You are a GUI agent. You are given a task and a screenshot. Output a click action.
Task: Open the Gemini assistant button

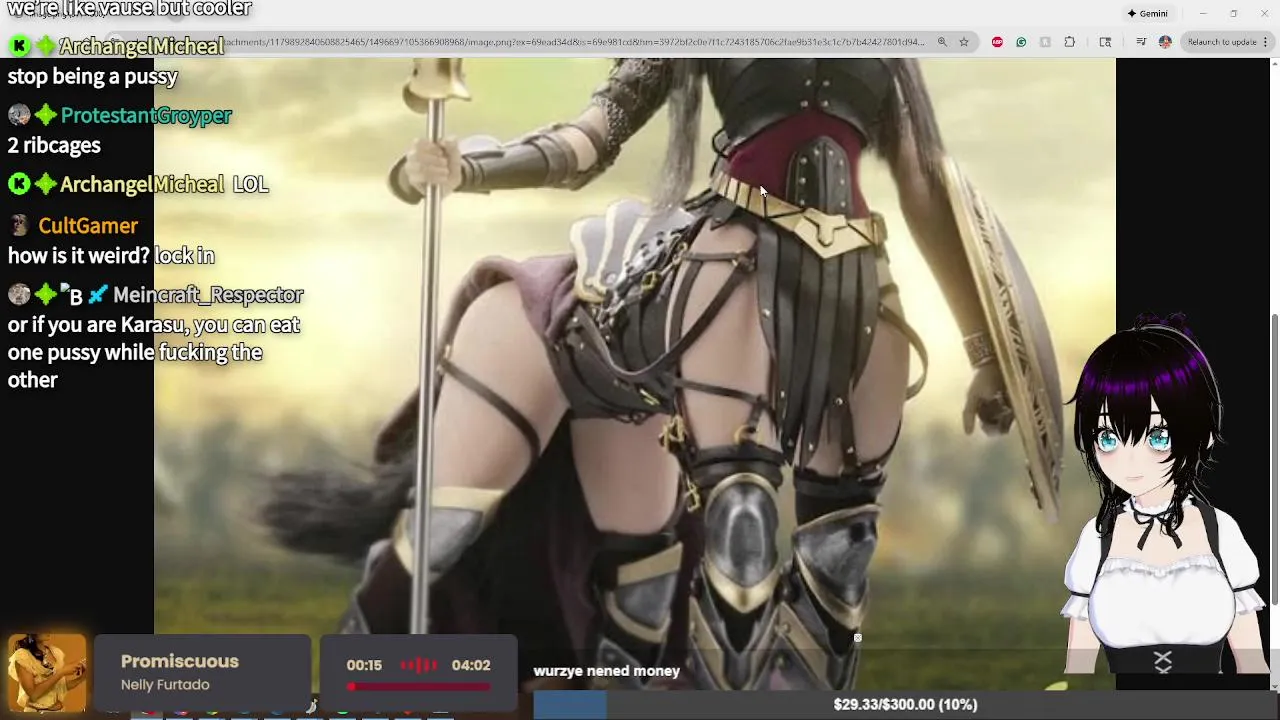[x=1148, y=14]
